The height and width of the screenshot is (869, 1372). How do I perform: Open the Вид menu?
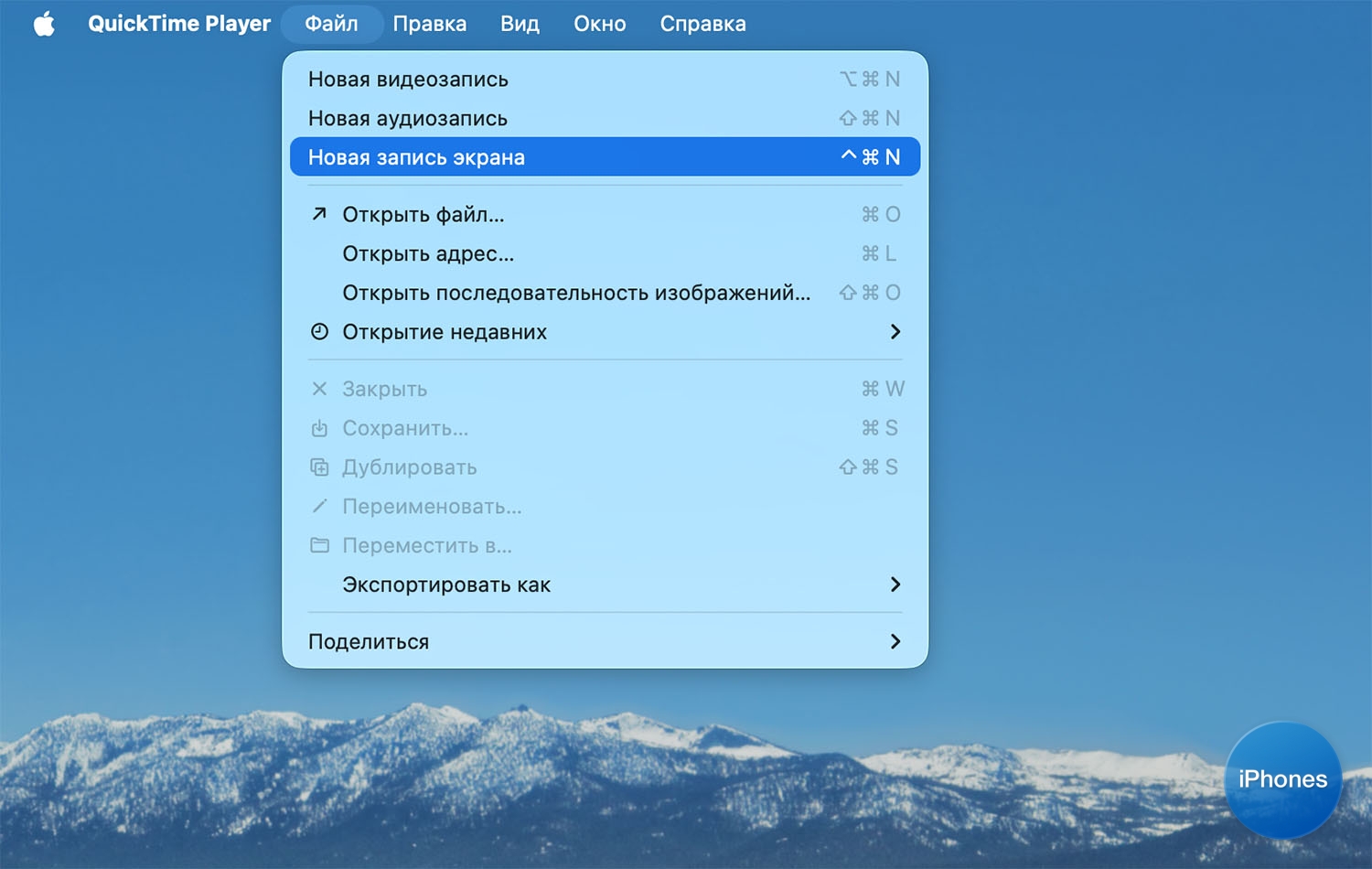520,24
